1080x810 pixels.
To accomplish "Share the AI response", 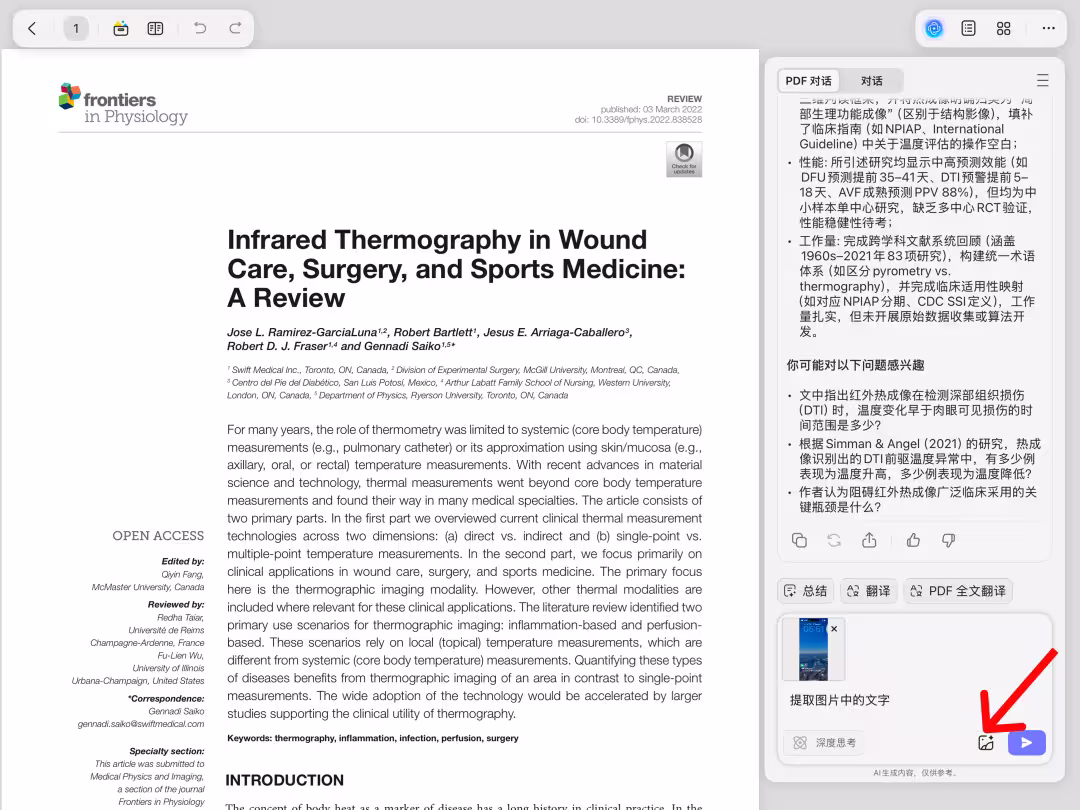I will tap(869, 541).
